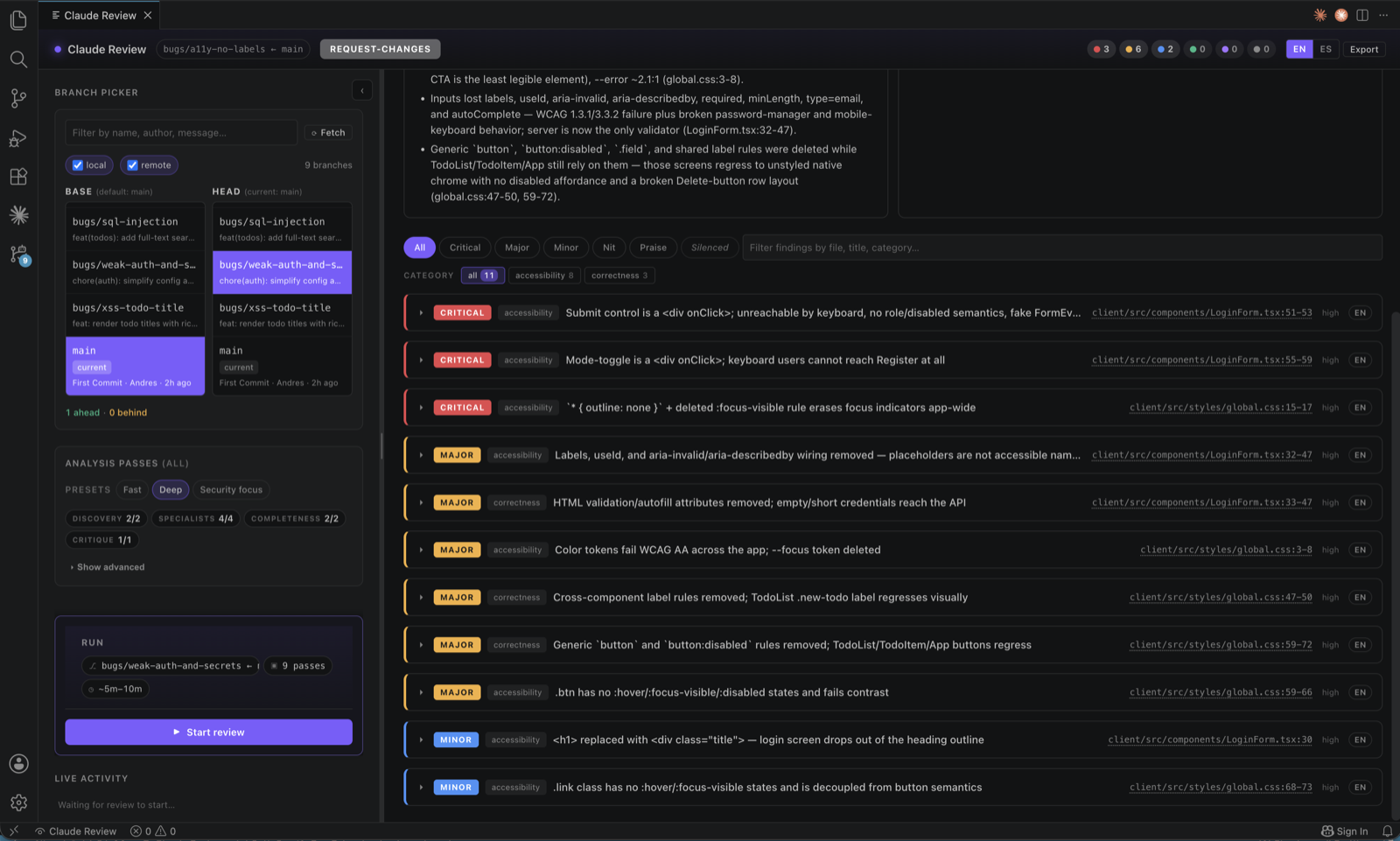Screen dimensions: 1400x841
Task: Click the blue minor count badge showing 2
Action: (x=1165, y=49)
